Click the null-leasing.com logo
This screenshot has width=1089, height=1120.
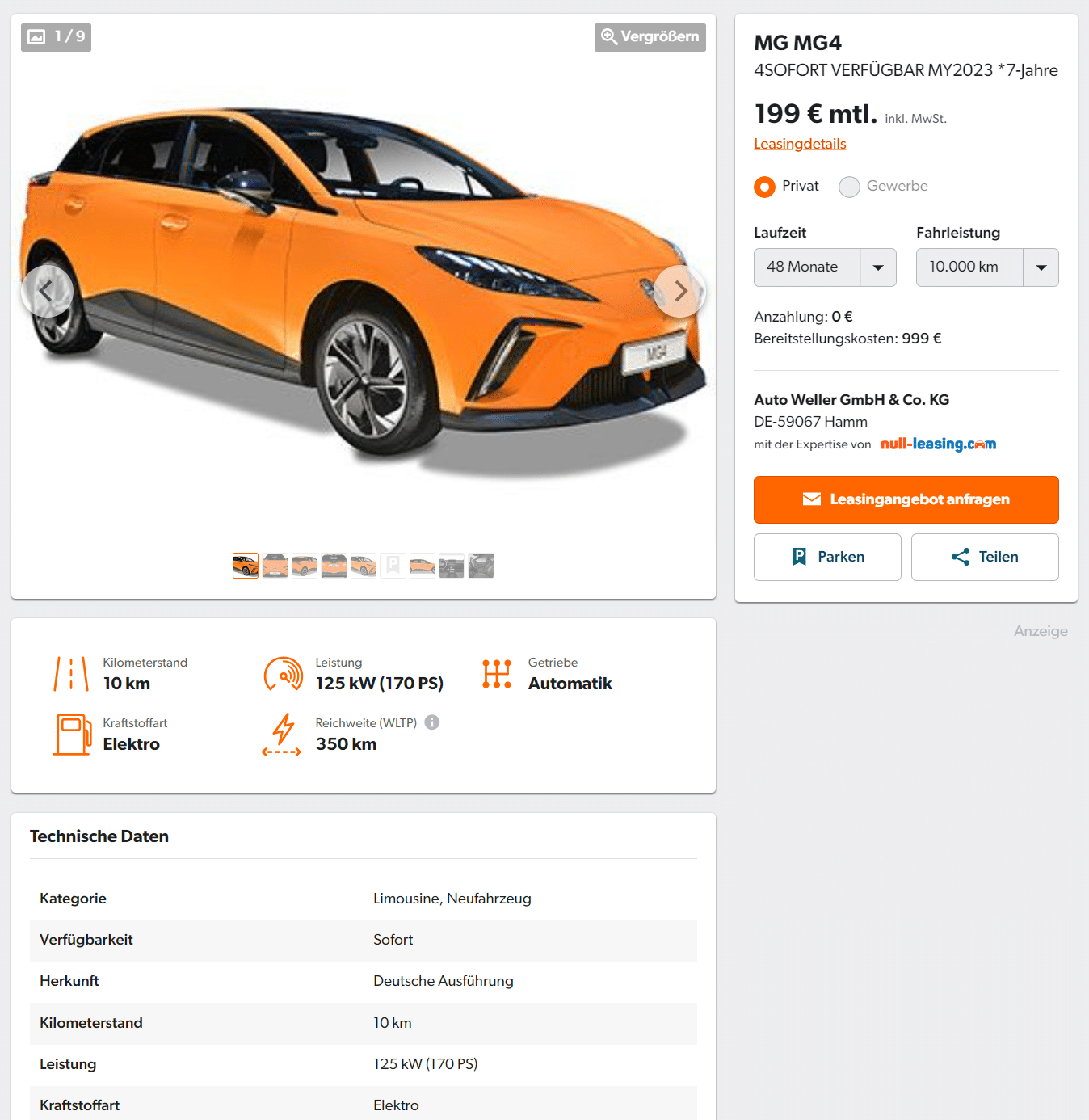938,444
